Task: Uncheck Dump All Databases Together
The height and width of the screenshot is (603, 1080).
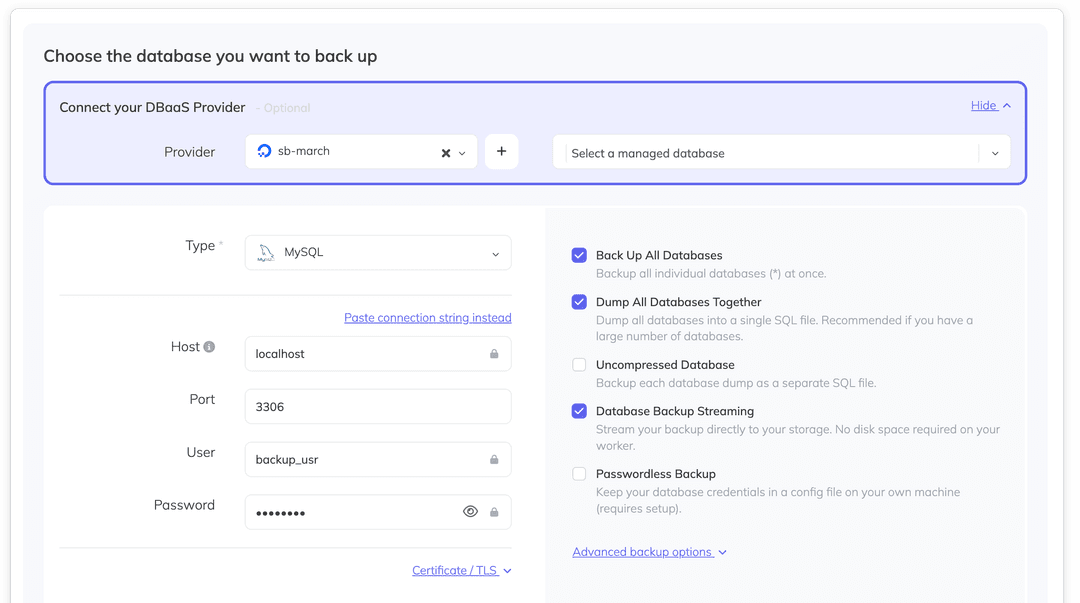Action: tap(579, 302)
